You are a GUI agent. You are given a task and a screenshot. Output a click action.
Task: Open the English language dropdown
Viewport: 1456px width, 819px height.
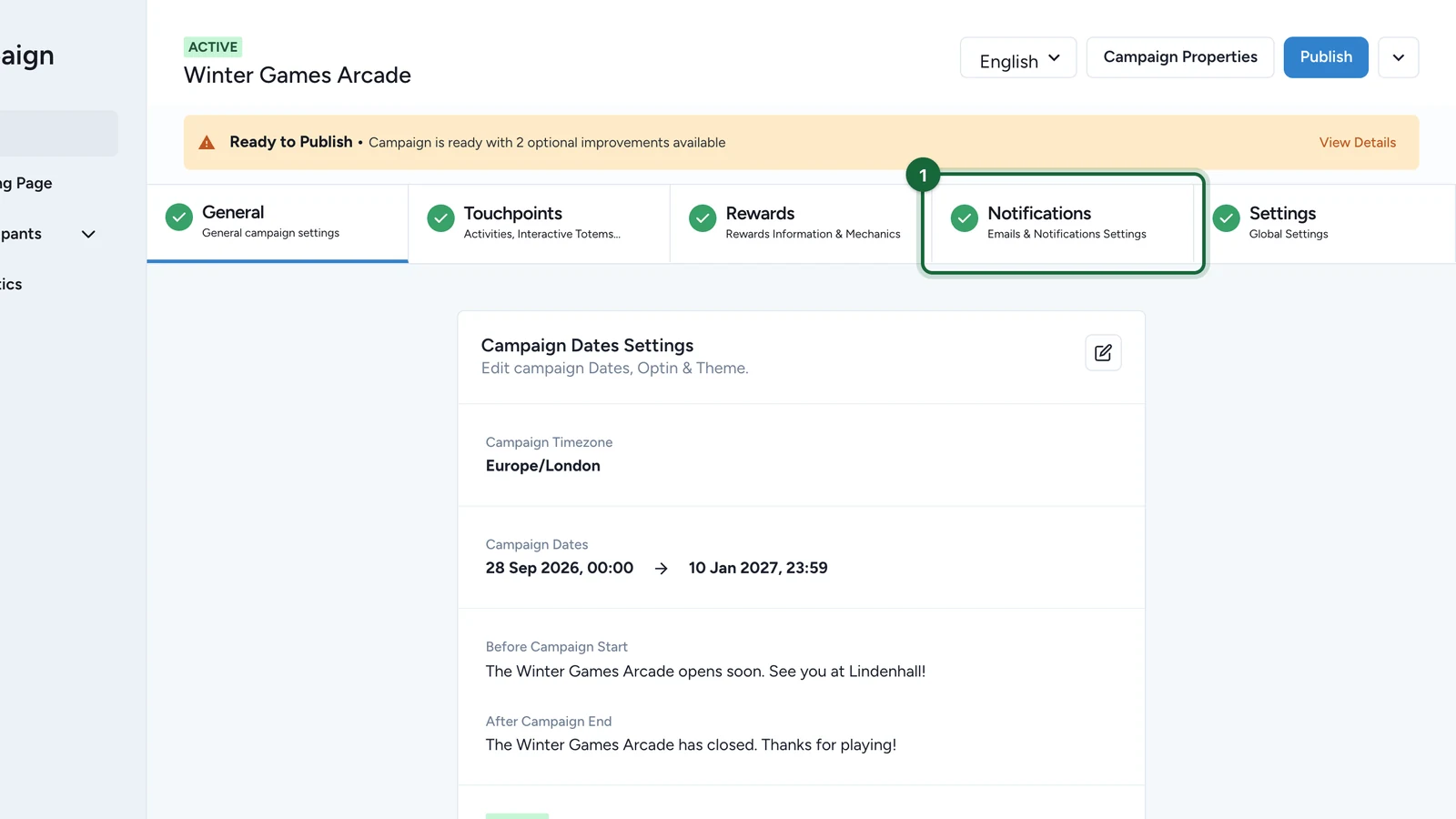[1018, 57]
